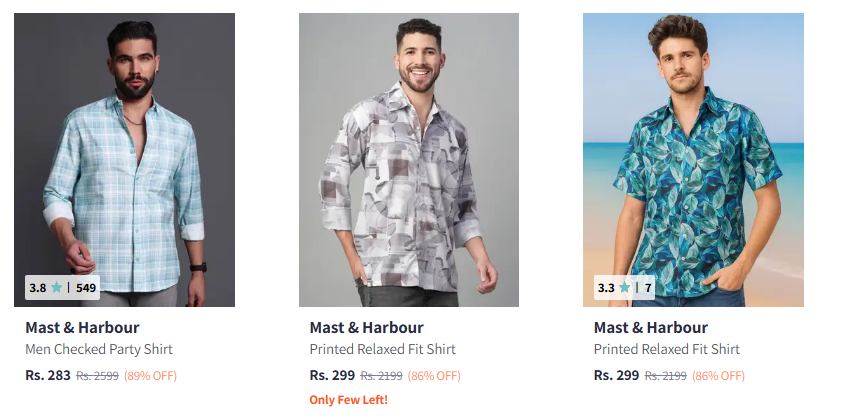The width and height of the screenshot is (849, 418).
Task: Click Printed Relaxed Fit Shirt under leaf shirt
Action: tap(667, 349)
